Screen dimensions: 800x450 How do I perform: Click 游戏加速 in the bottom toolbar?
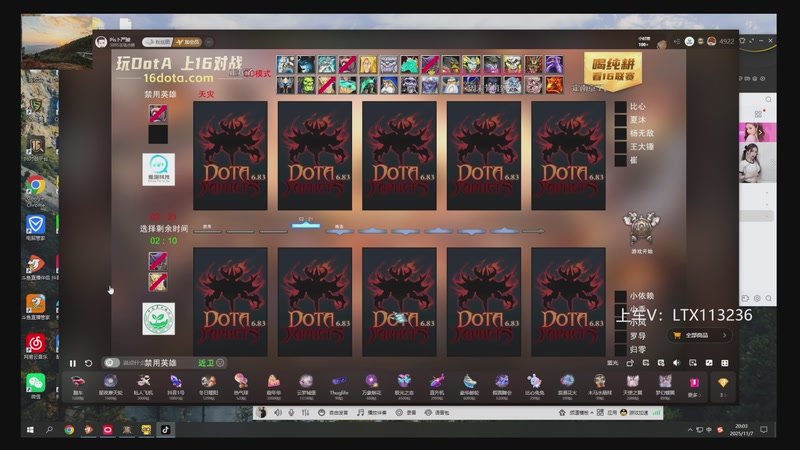point(636,412)
